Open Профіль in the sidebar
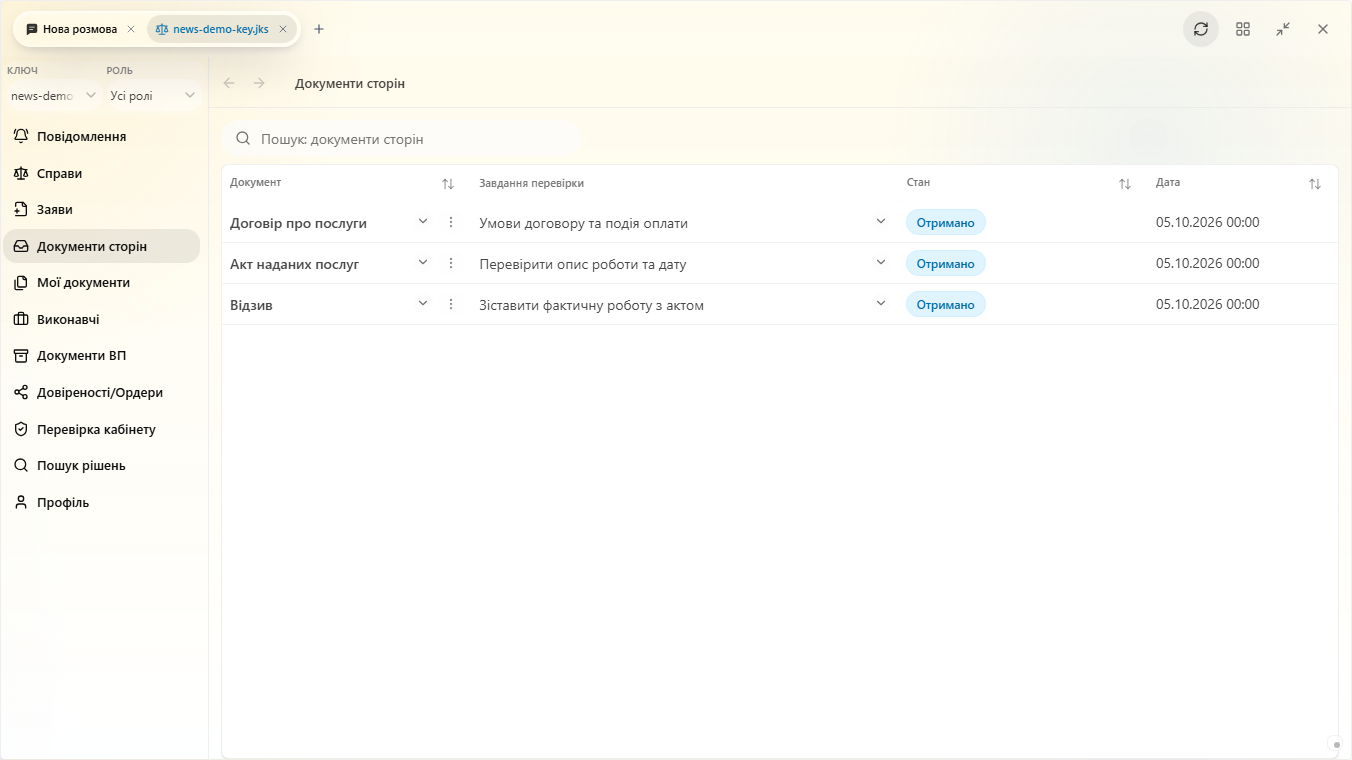Viewport: 1352px width, 760px height. 102,503
